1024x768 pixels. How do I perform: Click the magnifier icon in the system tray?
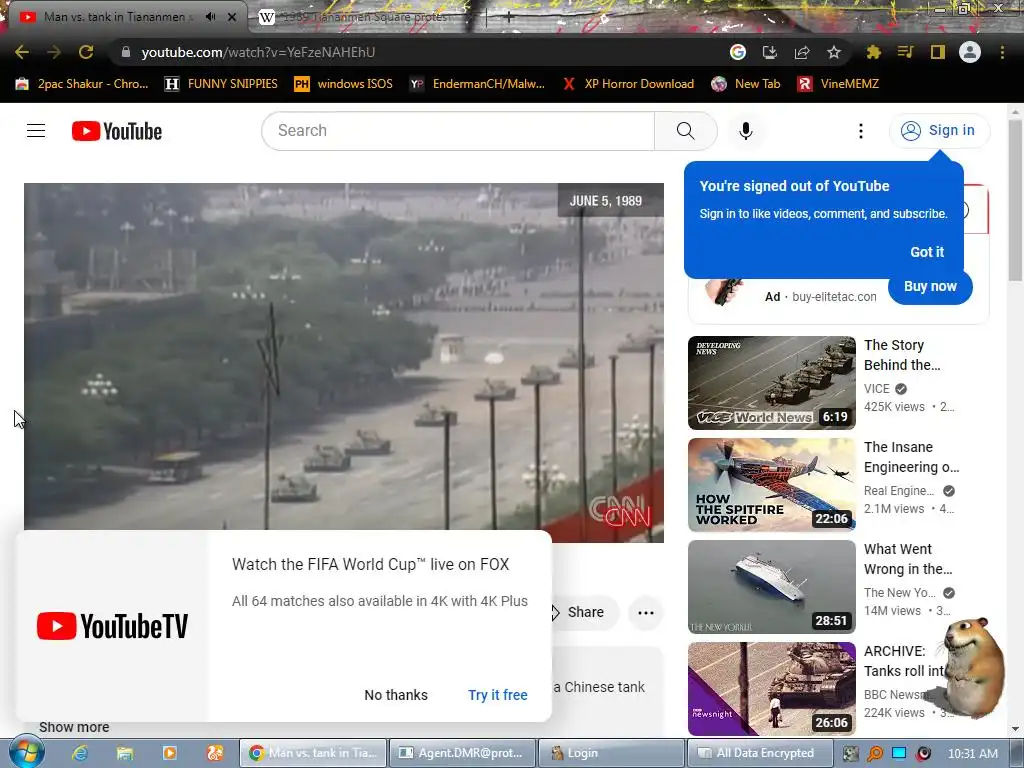tap(875, 753)
